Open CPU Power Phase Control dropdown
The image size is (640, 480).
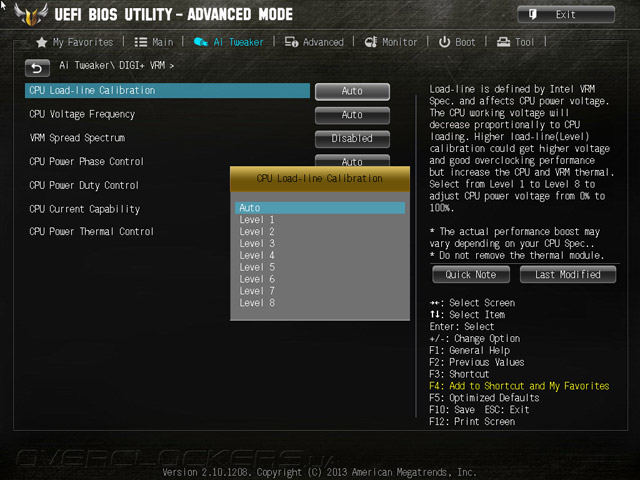tap(352, 160)
